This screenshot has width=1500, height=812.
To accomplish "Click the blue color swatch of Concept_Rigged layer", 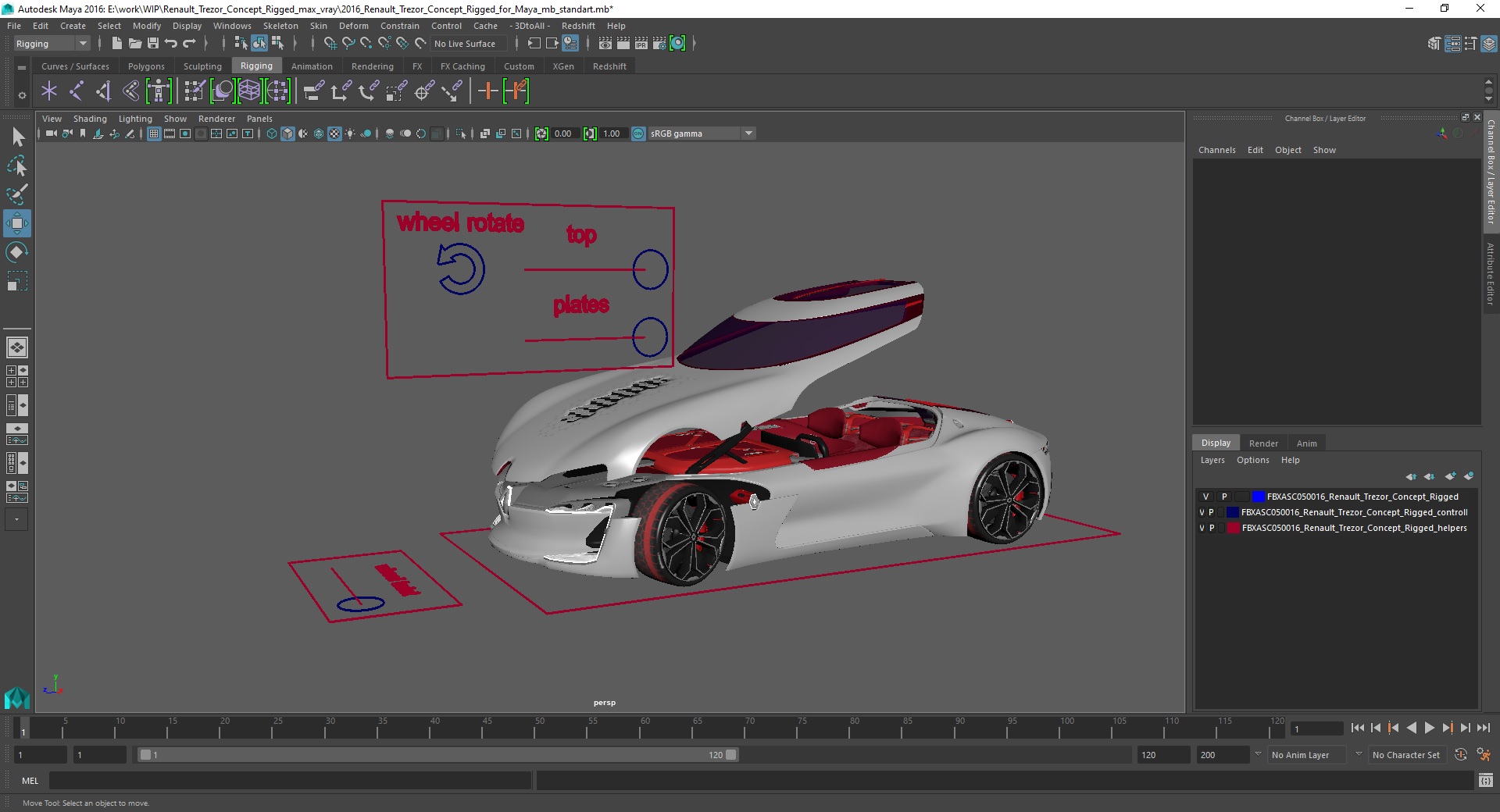I will click(x=1258, y=497).
